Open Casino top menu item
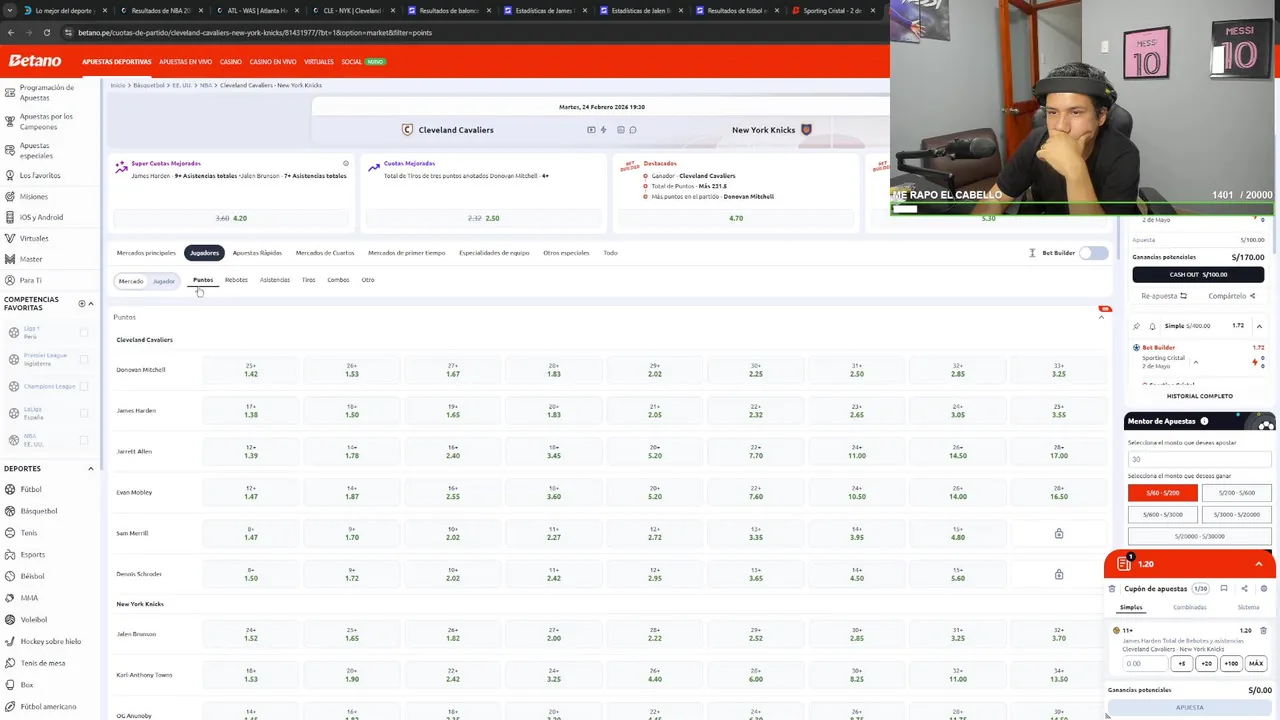The image size is (1280, 720). (x=231, y=62)
